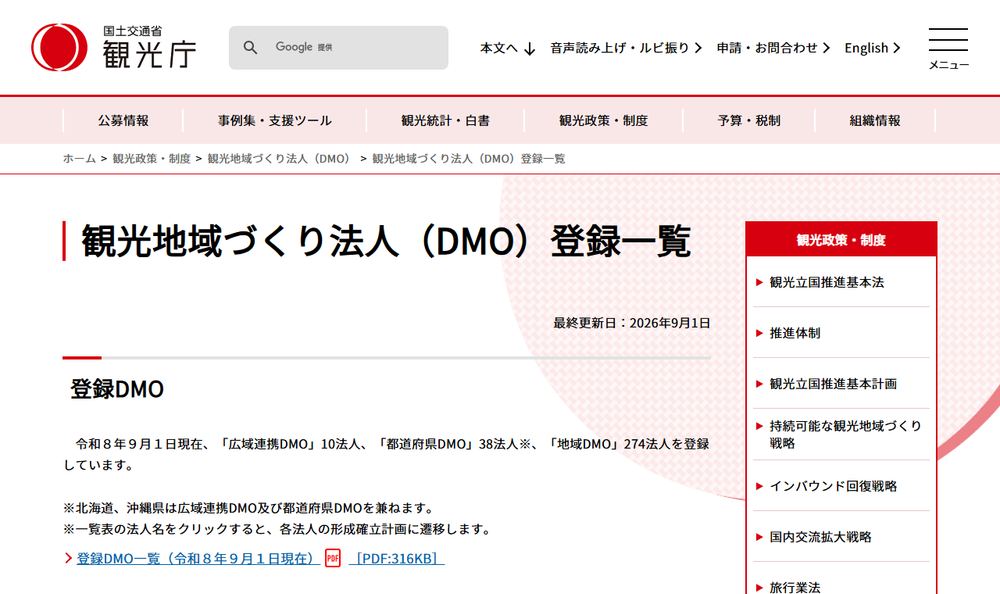1000x594 pixels.
Task: Click the 国土交通省 text above logo
Action: pos(133,31)
